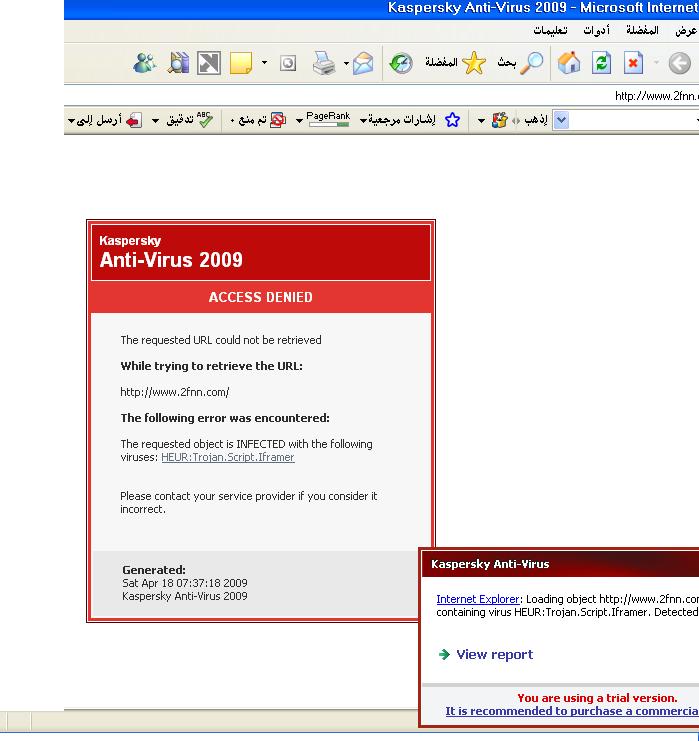Open the Help (تعليمات) menu
The image size is (699, 741).
548,31
